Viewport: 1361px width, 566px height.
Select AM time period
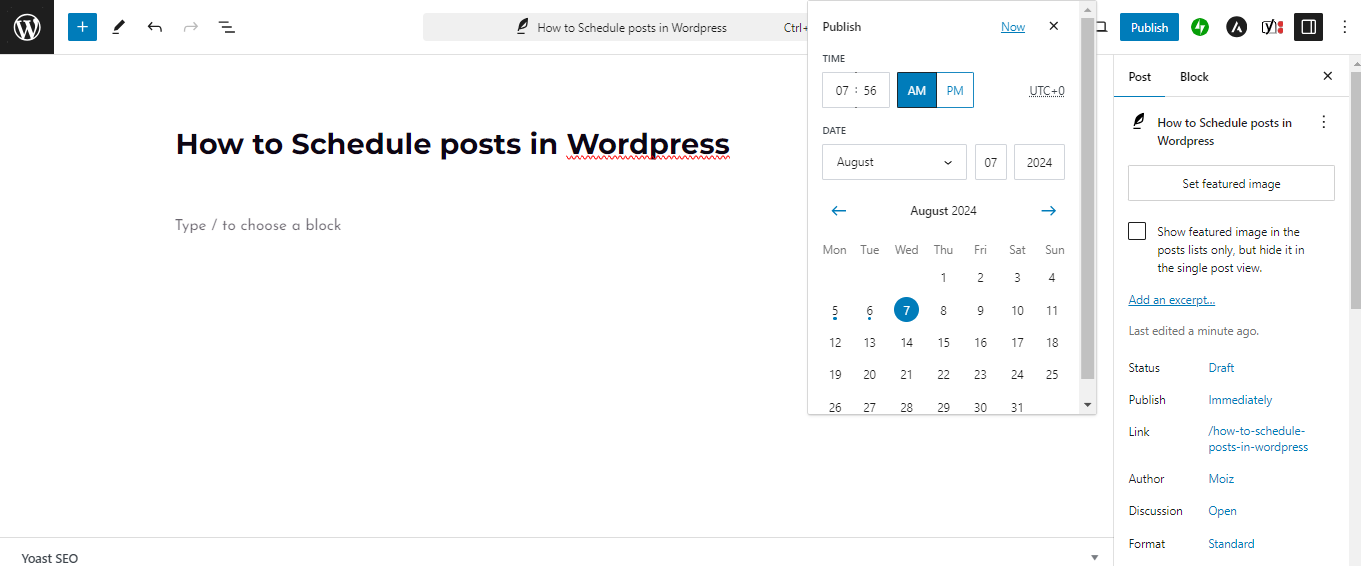917,90
